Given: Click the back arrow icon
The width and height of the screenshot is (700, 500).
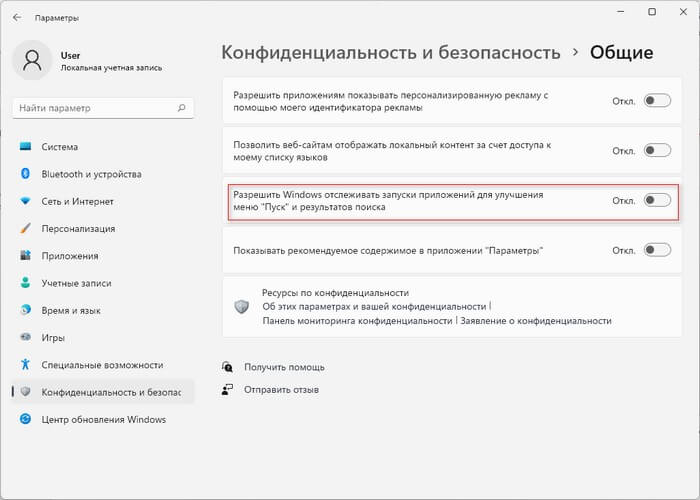Looking at the screenshot, I should [17, 18].
